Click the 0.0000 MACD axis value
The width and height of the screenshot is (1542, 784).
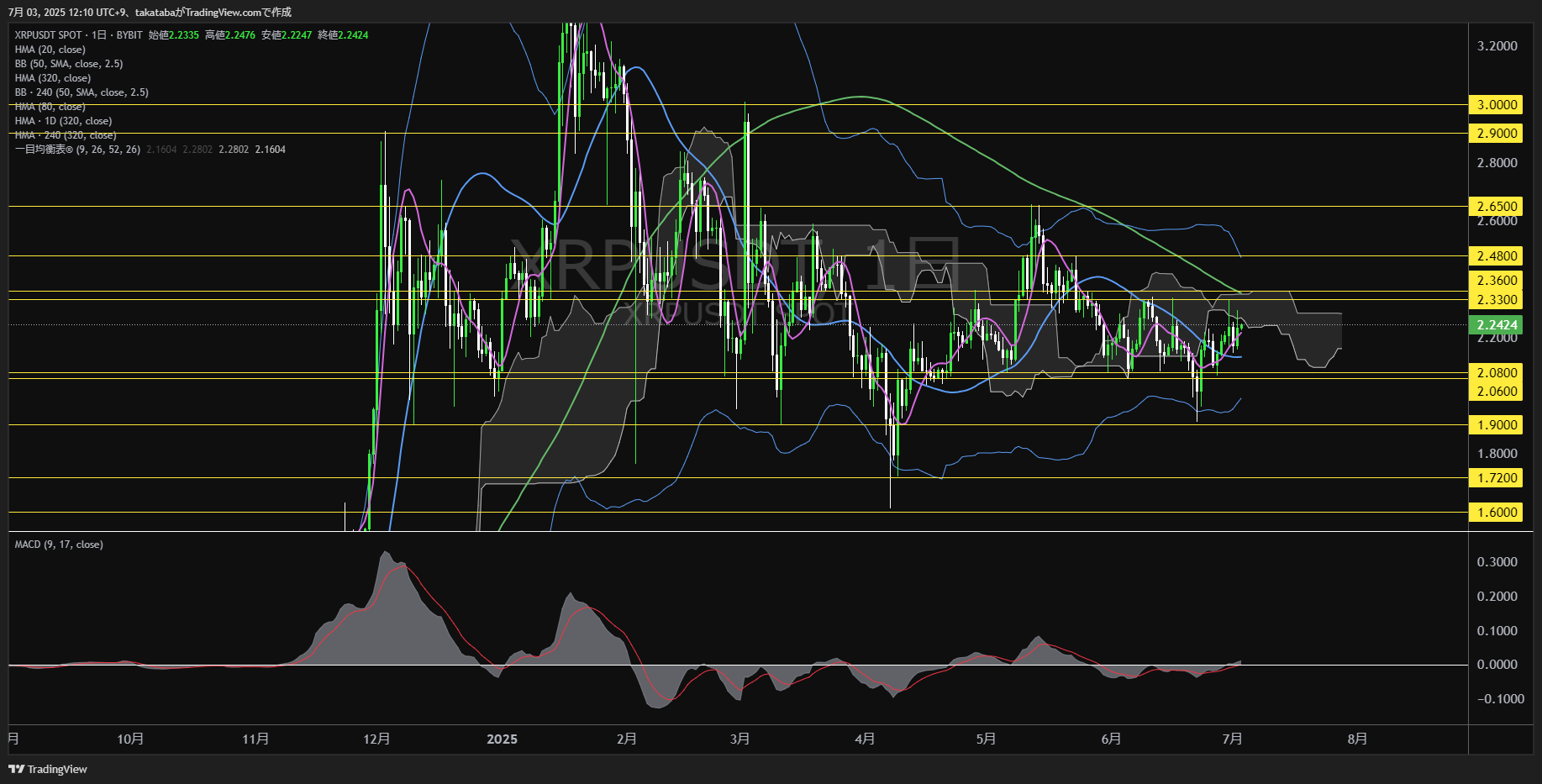1497,665
